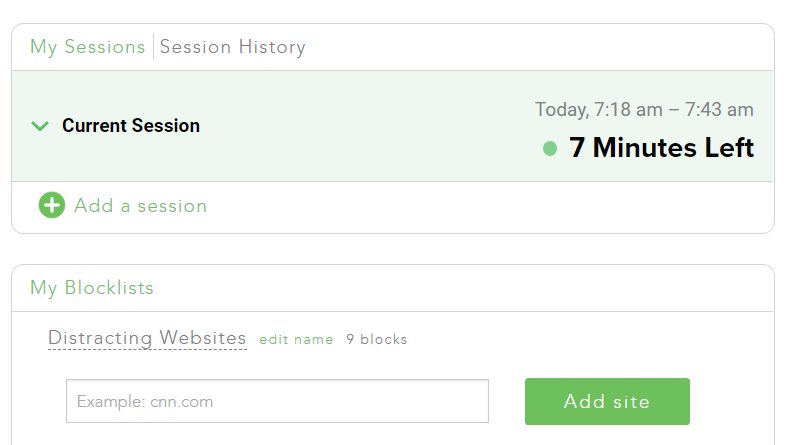The height and width of the screenshot is (445, 788).
Task: Click the 'Today, 7:18 am – 7:43 am' time range
Action: pyautogui.click(x=644, y=109)
